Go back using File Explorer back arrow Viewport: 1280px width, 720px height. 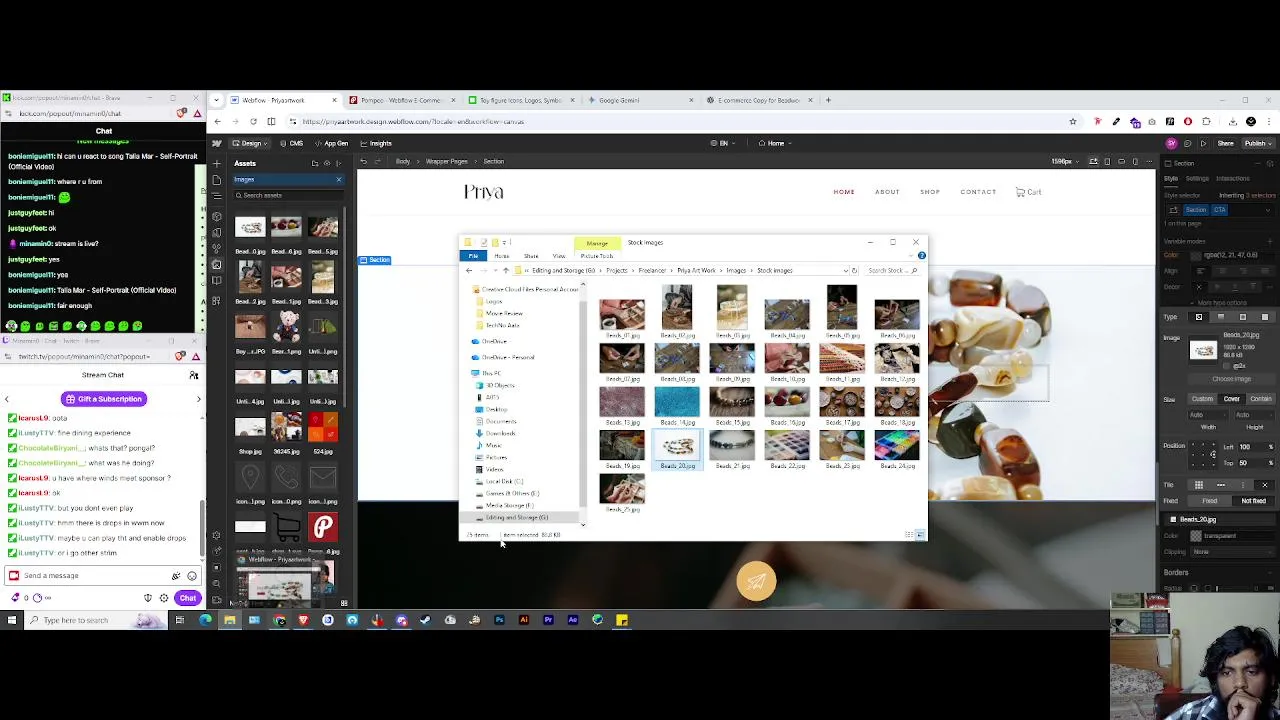click(x=469, y=270)
